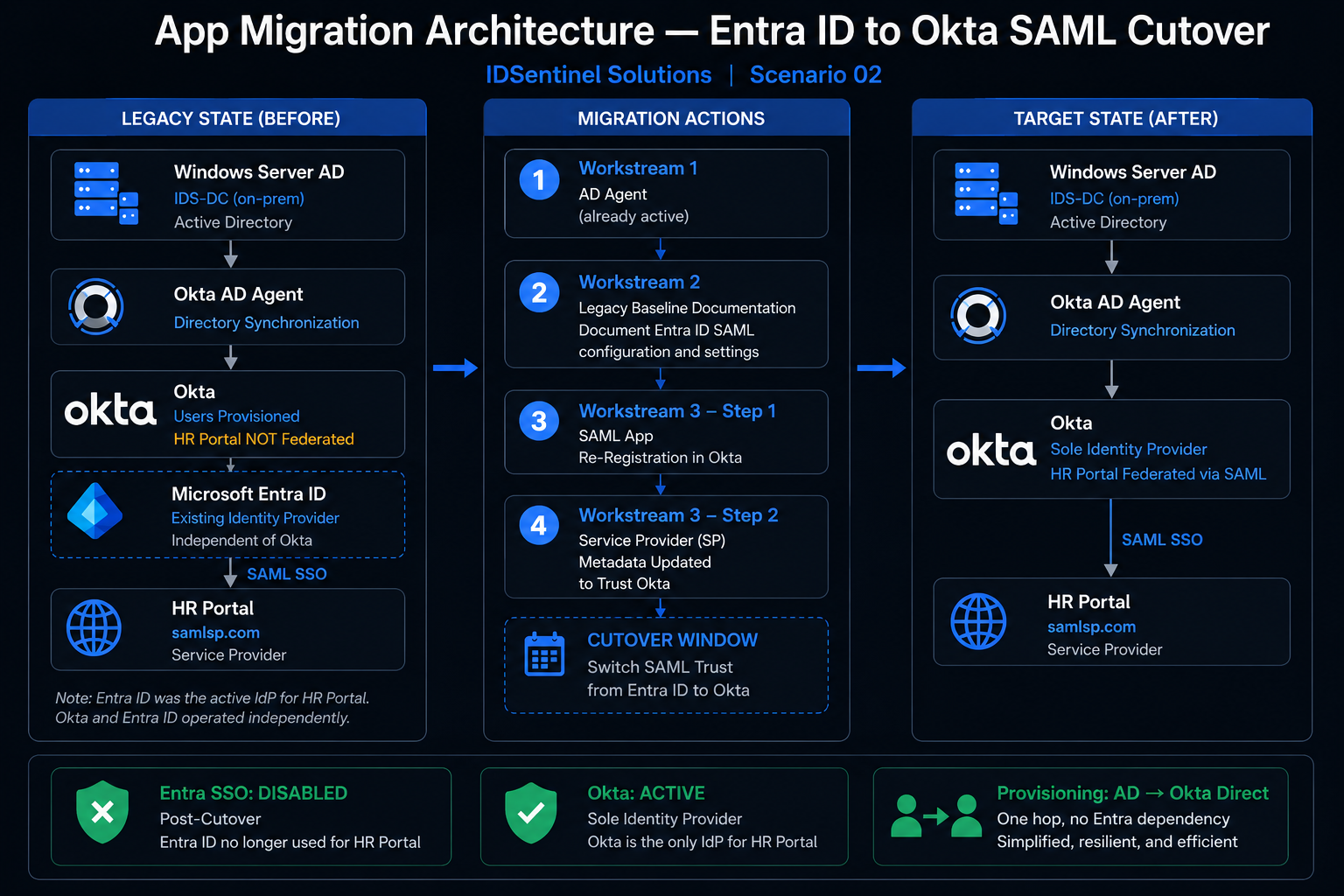
Task: Click the CUTOVER WINDOW heading
Action: point(672,640)
